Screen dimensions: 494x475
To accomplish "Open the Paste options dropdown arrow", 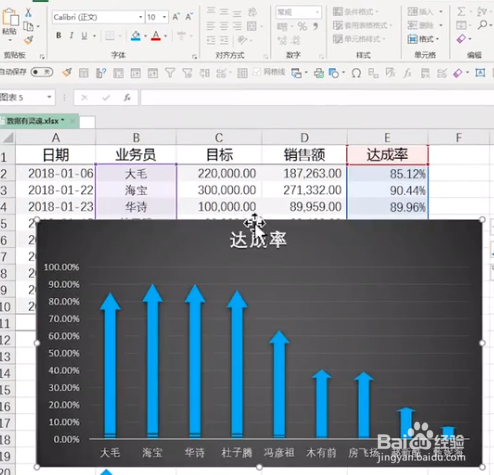I will click(10, 40).
